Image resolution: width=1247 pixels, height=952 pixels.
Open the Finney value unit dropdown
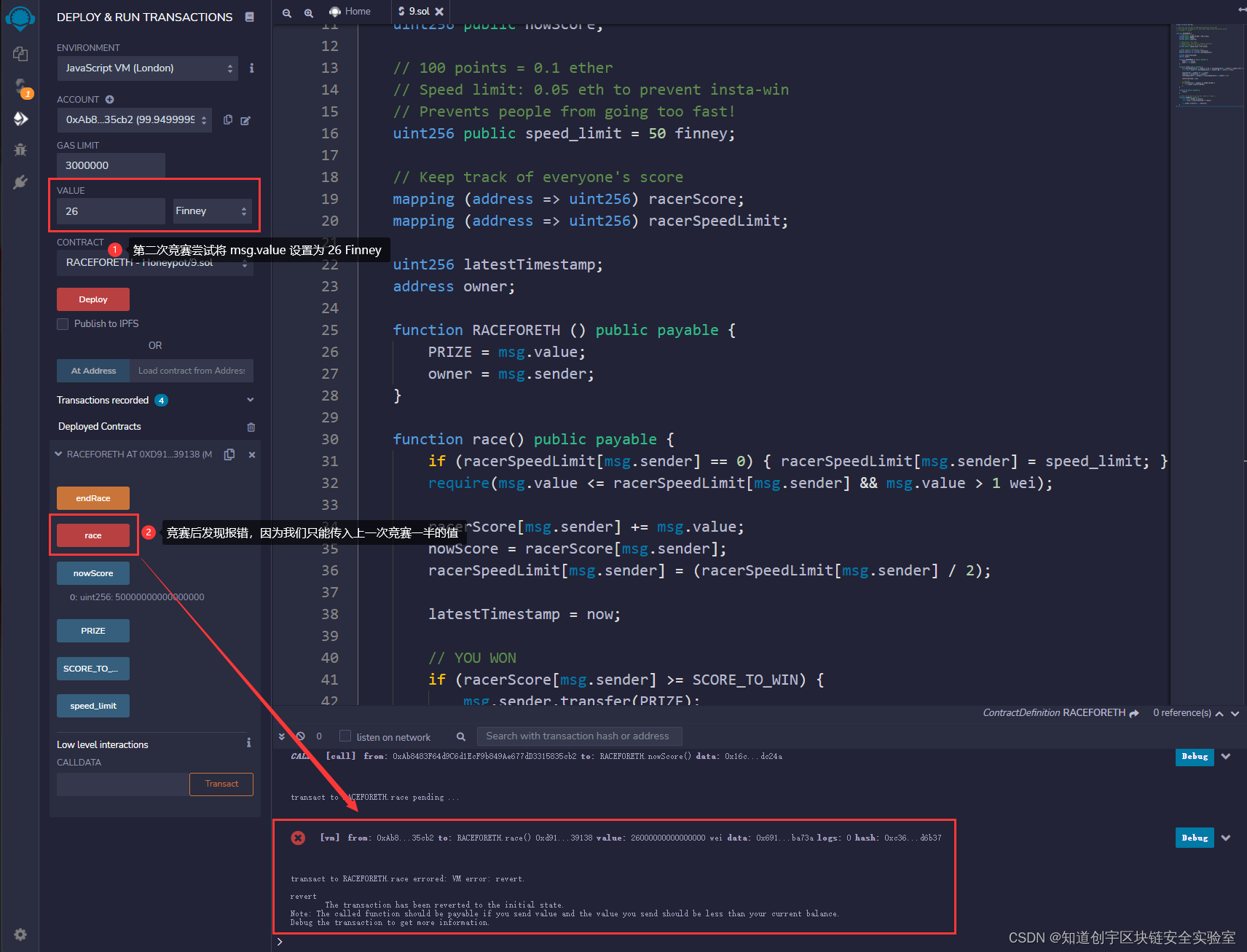(213, 211)
